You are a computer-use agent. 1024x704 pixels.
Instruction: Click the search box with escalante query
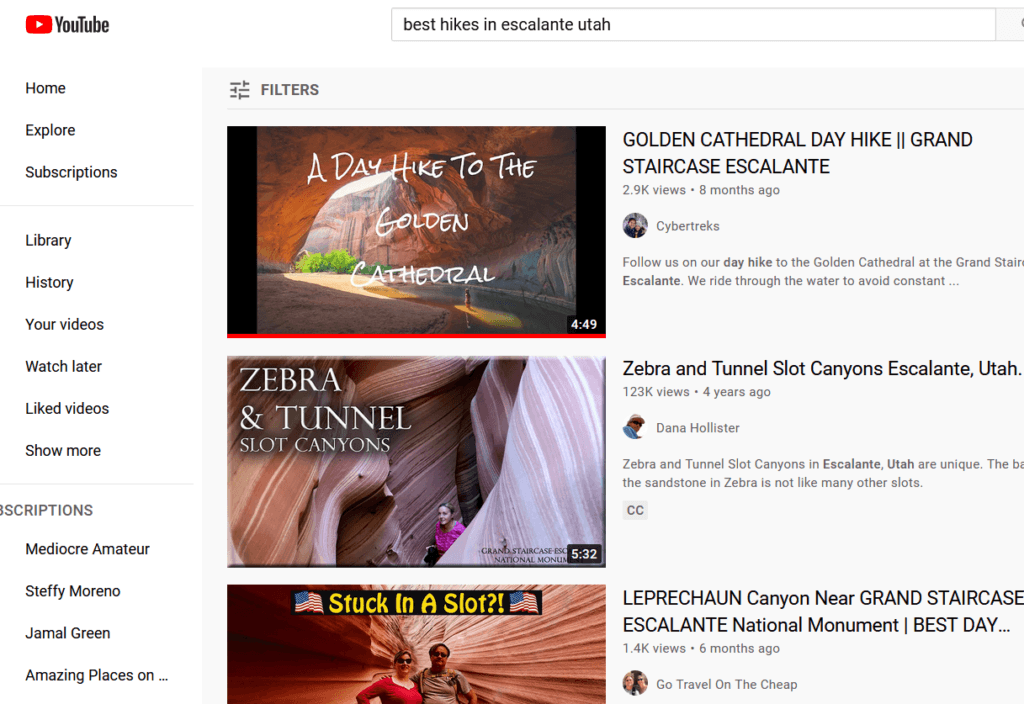(693, 25)
